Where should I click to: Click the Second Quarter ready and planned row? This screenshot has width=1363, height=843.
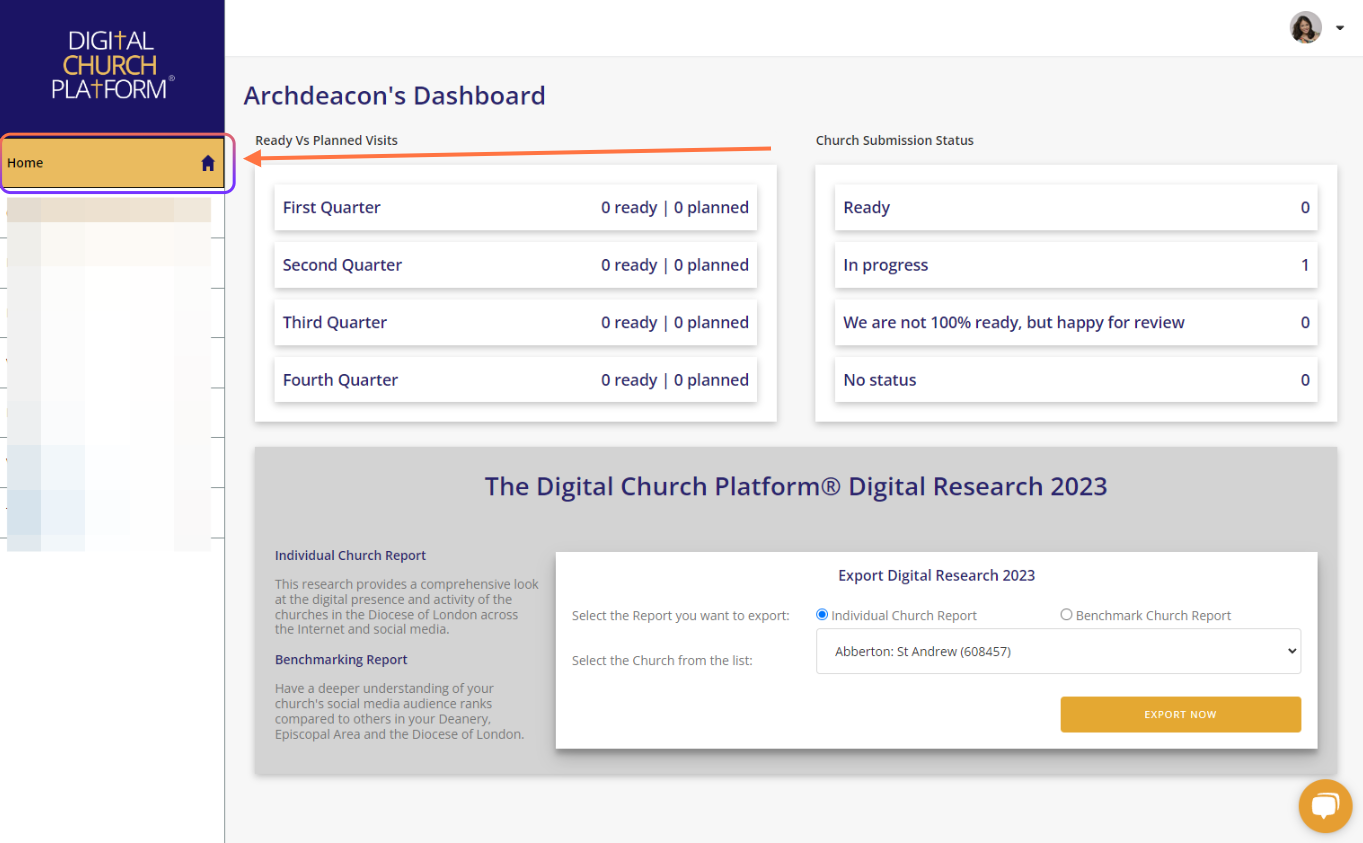pyautogui.click(x=515, y=264)
